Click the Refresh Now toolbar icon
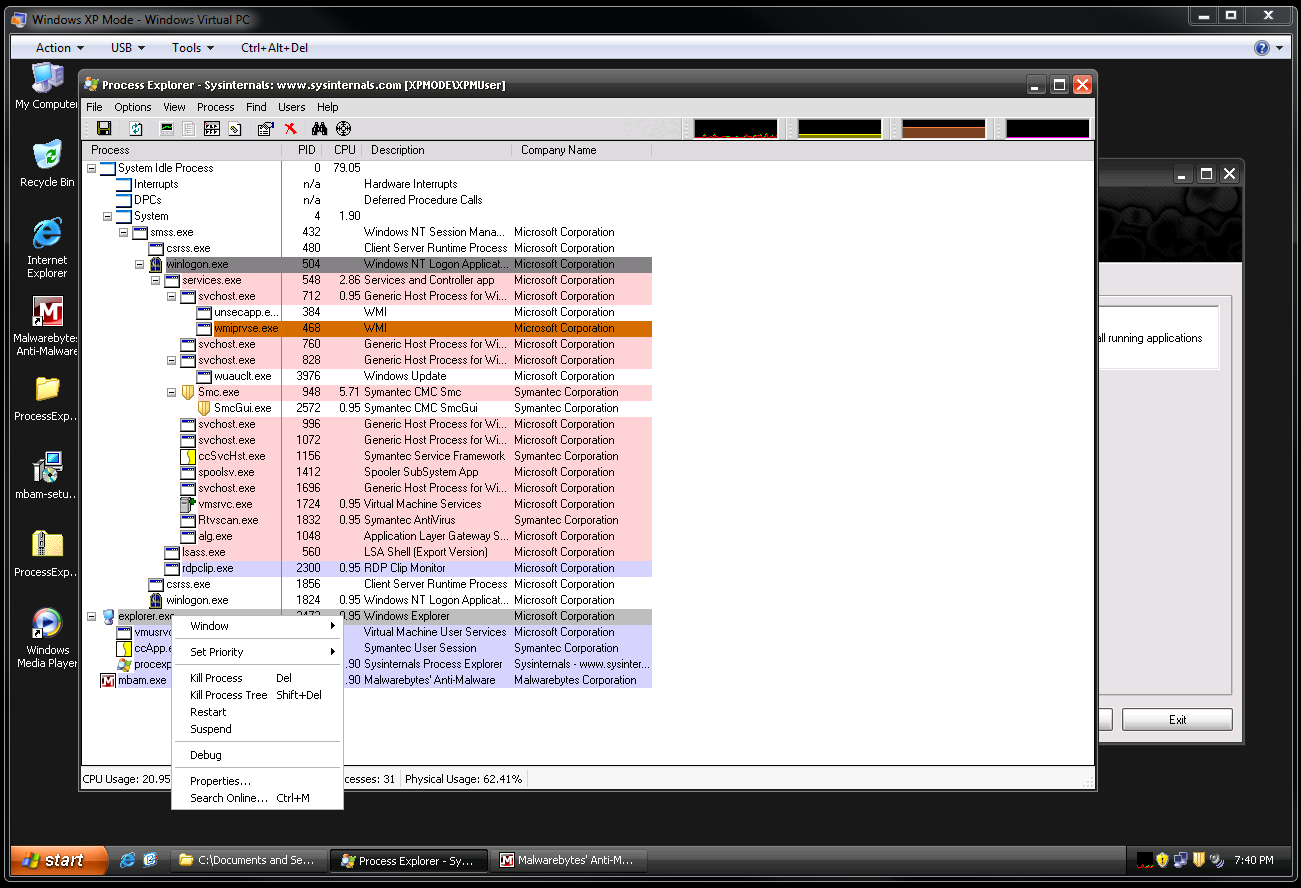The image size is (1301, 888). click(x=135, y=128)
